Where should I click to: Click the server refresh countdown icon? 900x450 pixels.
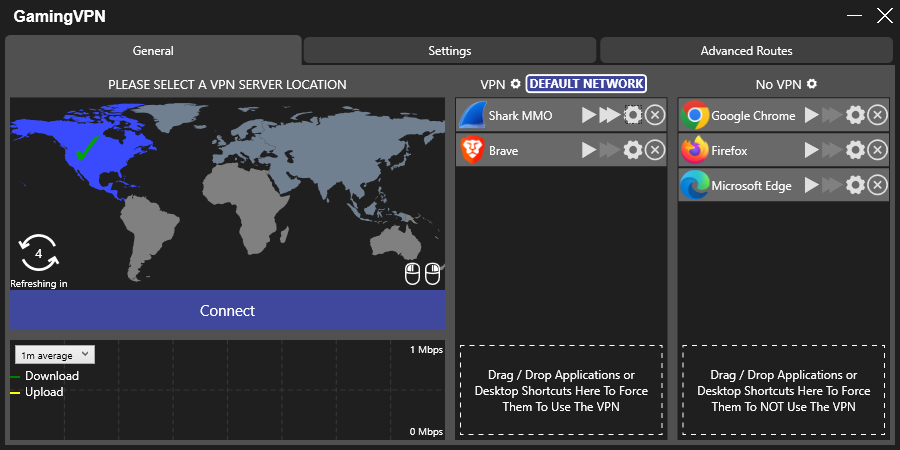pos(38,254)
